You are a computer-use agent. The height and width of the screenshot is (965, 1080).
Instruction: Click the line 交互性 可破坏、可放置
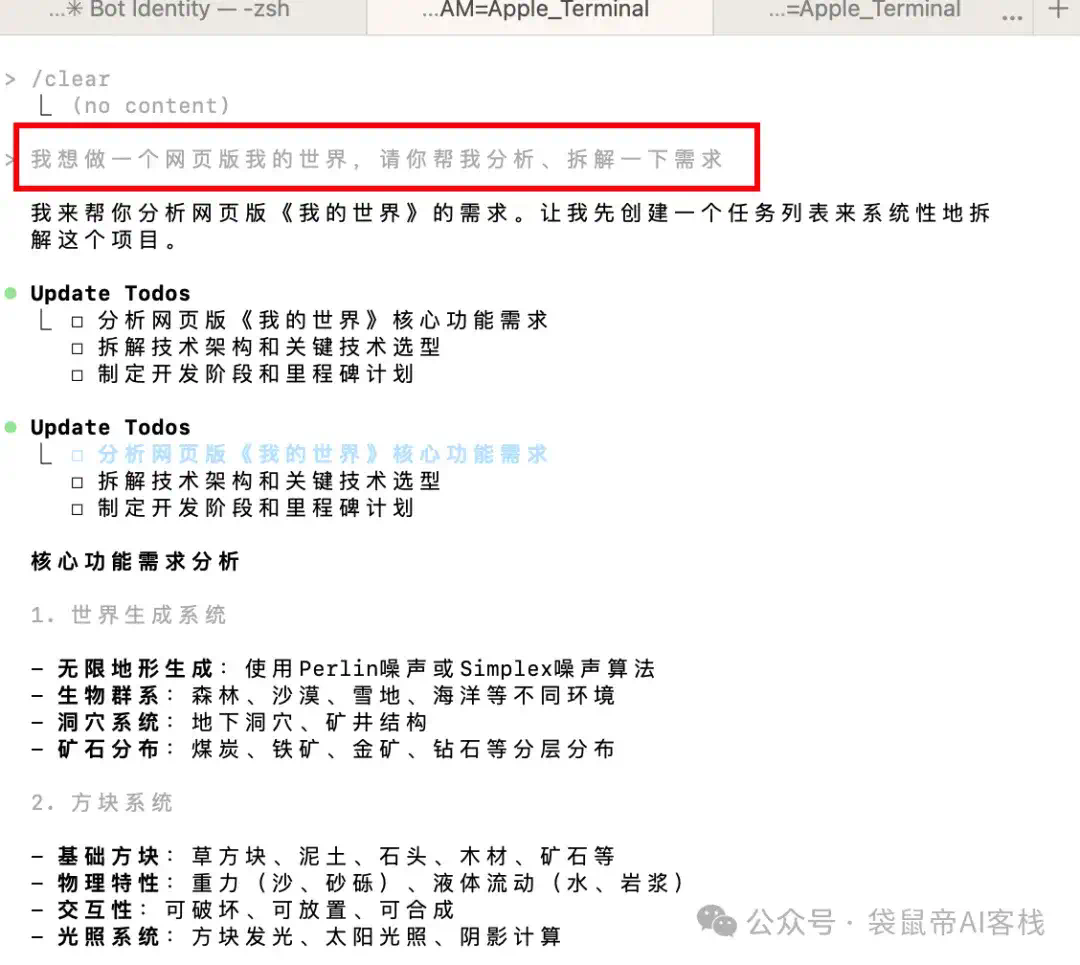pyautogui.click(x=242, y=910)
